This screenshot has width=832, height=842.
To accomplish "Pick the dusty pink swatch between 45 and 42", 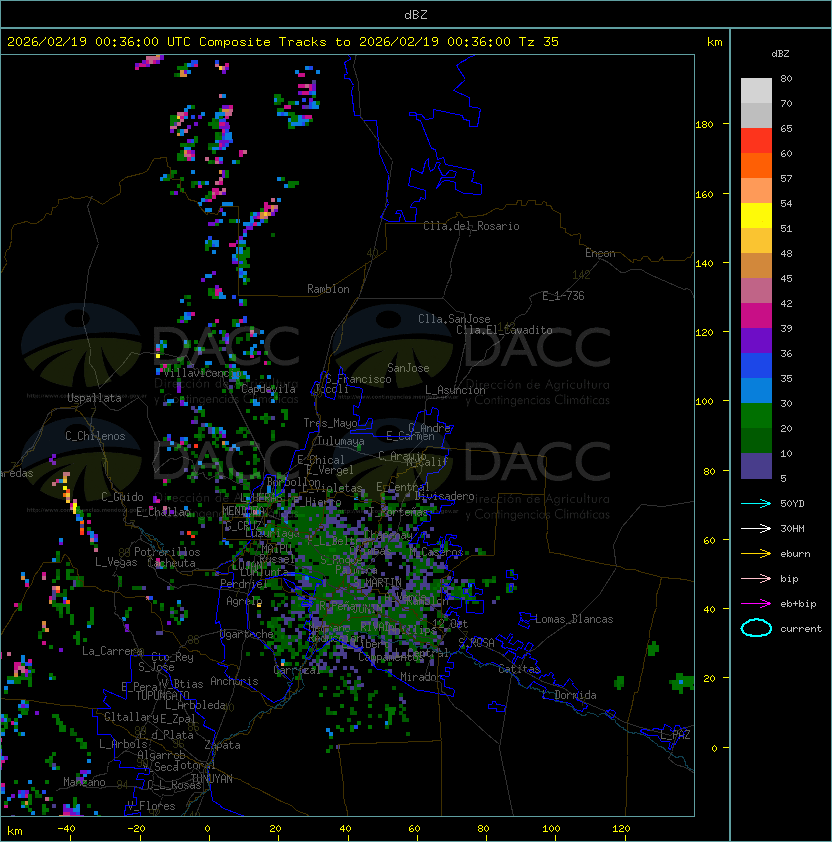I will pyautogui.click(x=756, y=291).
